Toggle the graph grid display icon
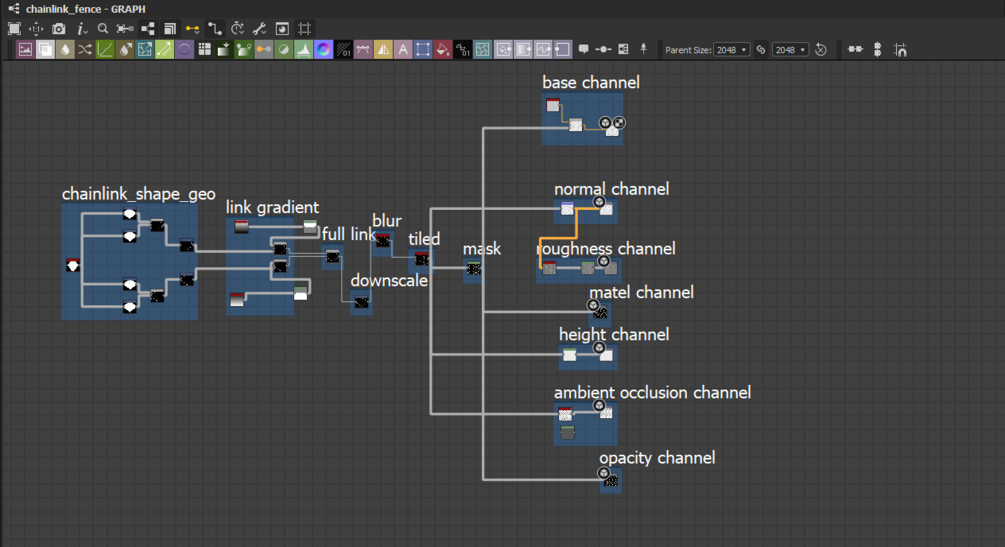The height and width of the screenshot is (547, 1005). click(304, 29)
